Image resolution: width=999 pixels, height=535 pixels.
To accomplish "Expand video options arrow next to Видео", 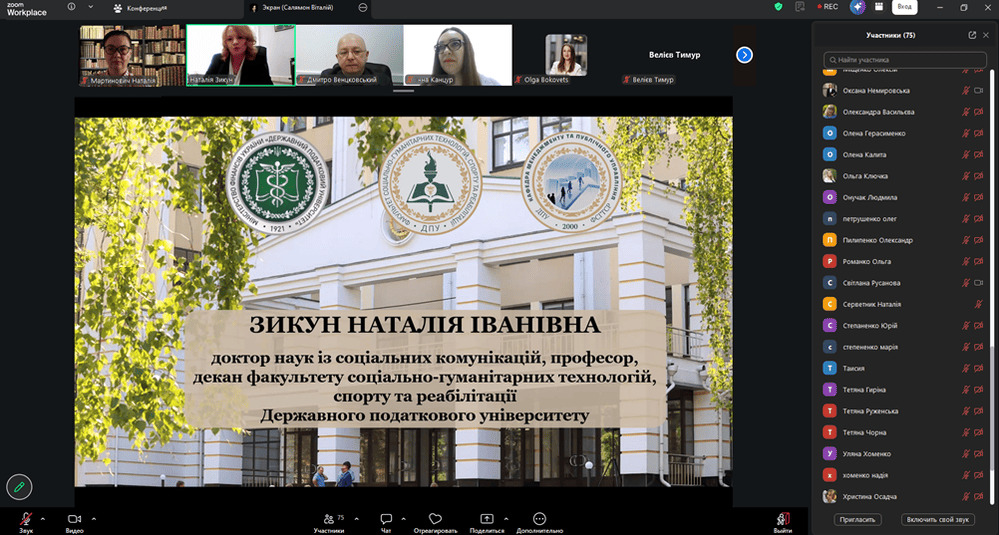I will point(94,518).
